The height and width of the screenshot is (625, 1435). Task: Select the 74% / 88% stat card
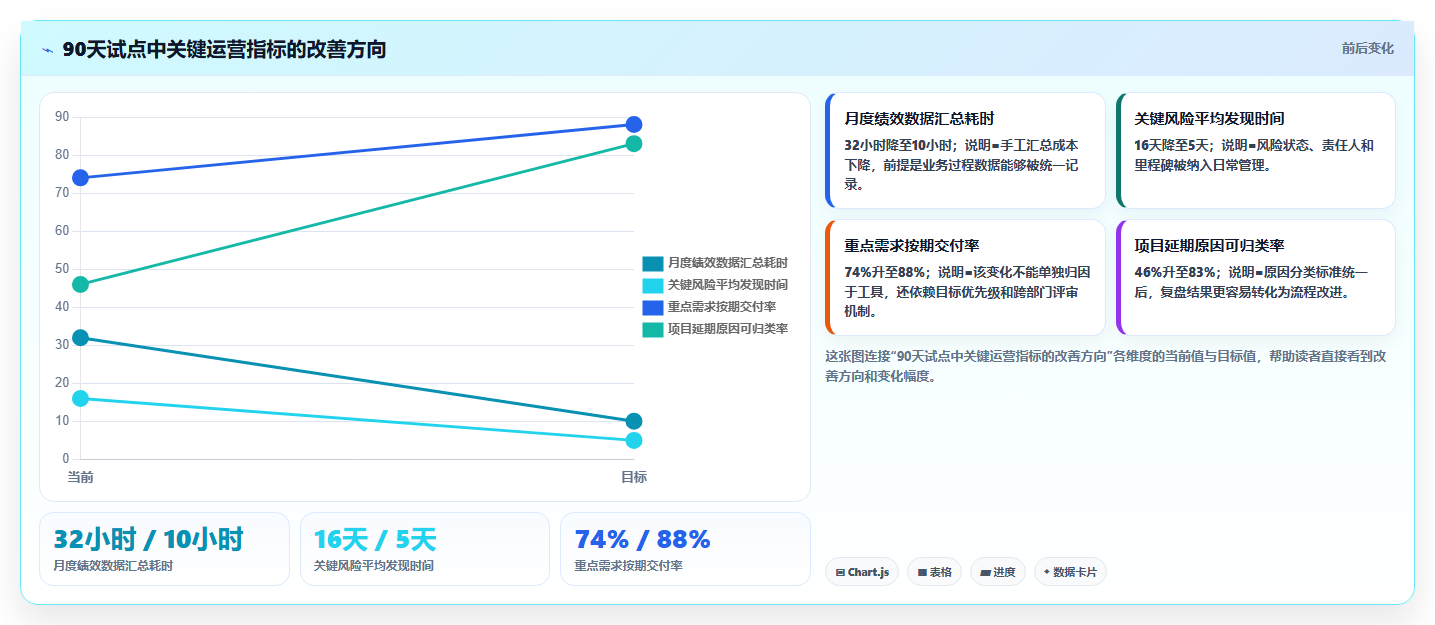(685, 549)
